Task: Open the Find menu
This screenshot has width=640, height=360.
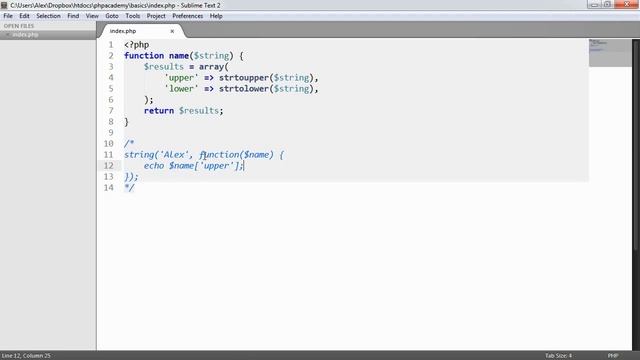Action: click(73, 16)
